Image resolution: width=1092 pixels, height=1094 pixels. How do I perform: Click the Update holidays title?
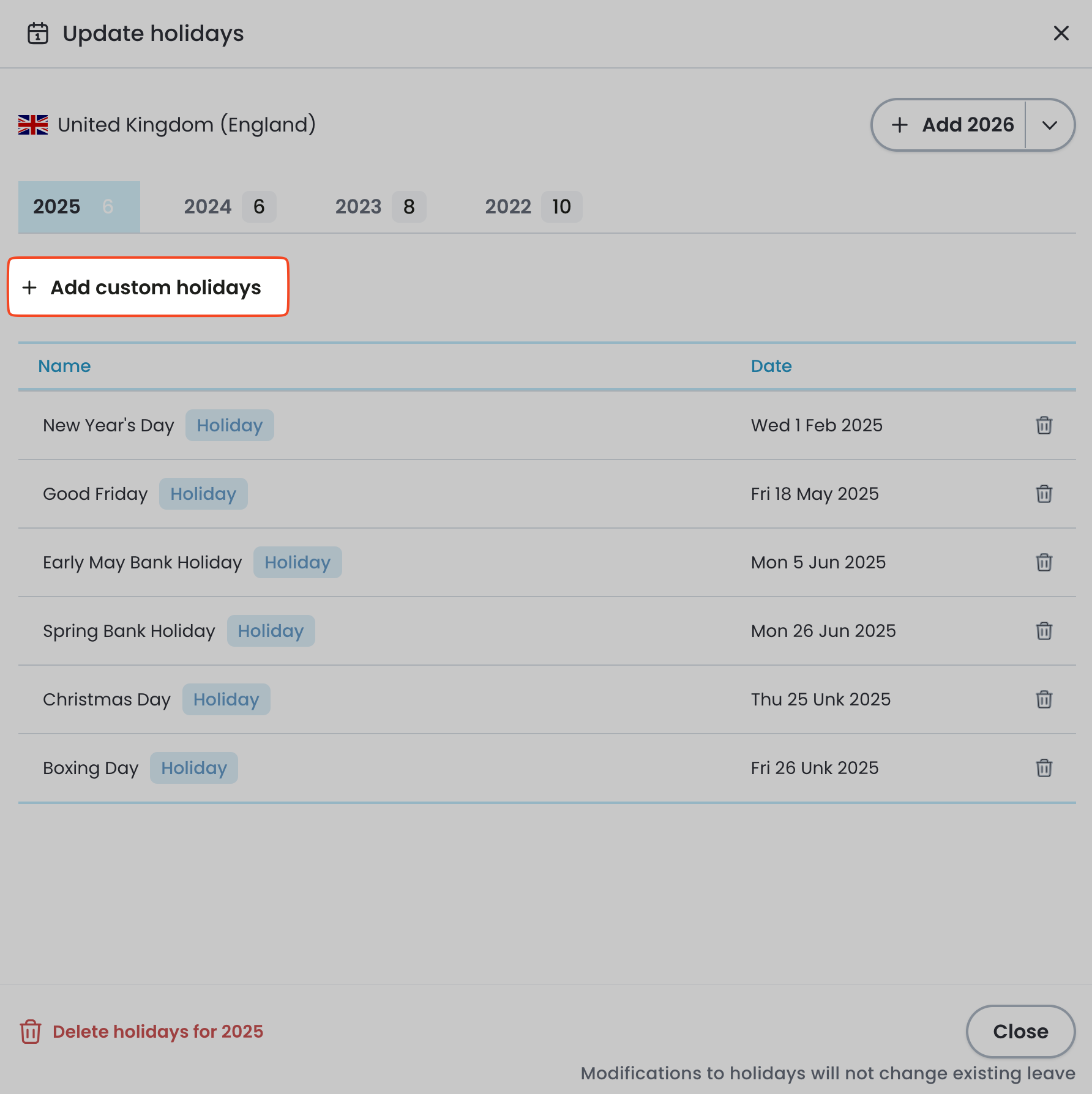coord(153,34)
